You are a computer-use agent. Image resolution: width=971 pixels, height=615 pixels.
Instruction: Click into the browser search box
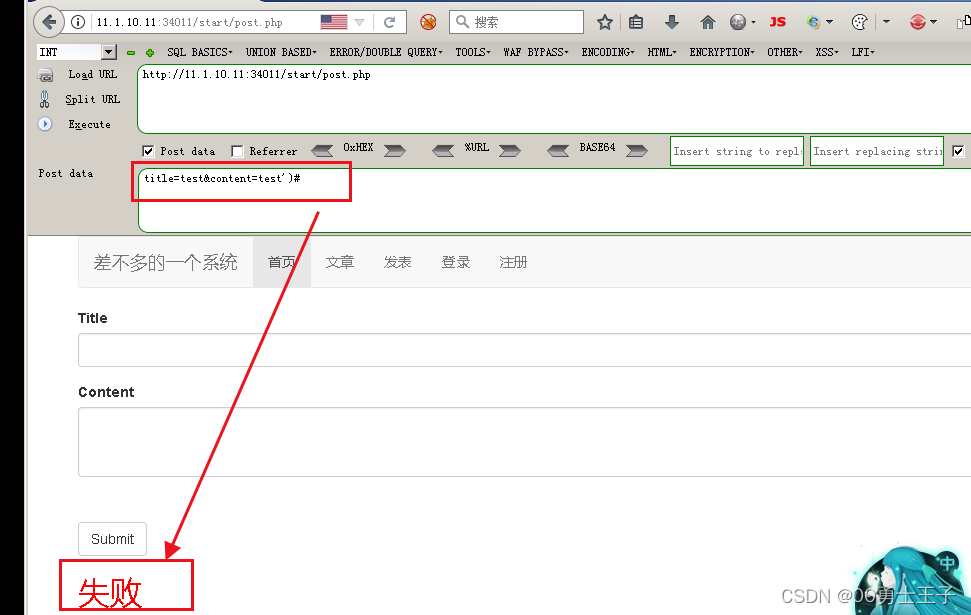[516, 22]
